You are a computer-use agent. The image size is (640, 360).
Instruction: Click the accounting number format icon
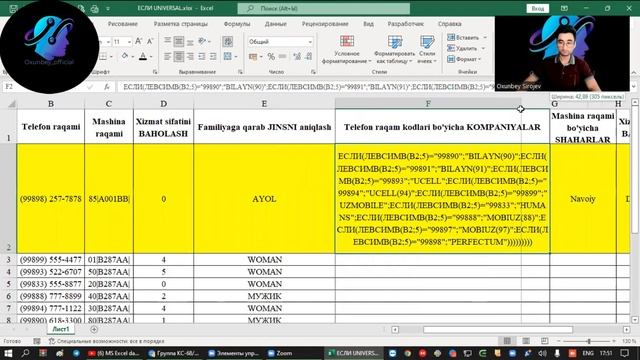tap(253, 56)
